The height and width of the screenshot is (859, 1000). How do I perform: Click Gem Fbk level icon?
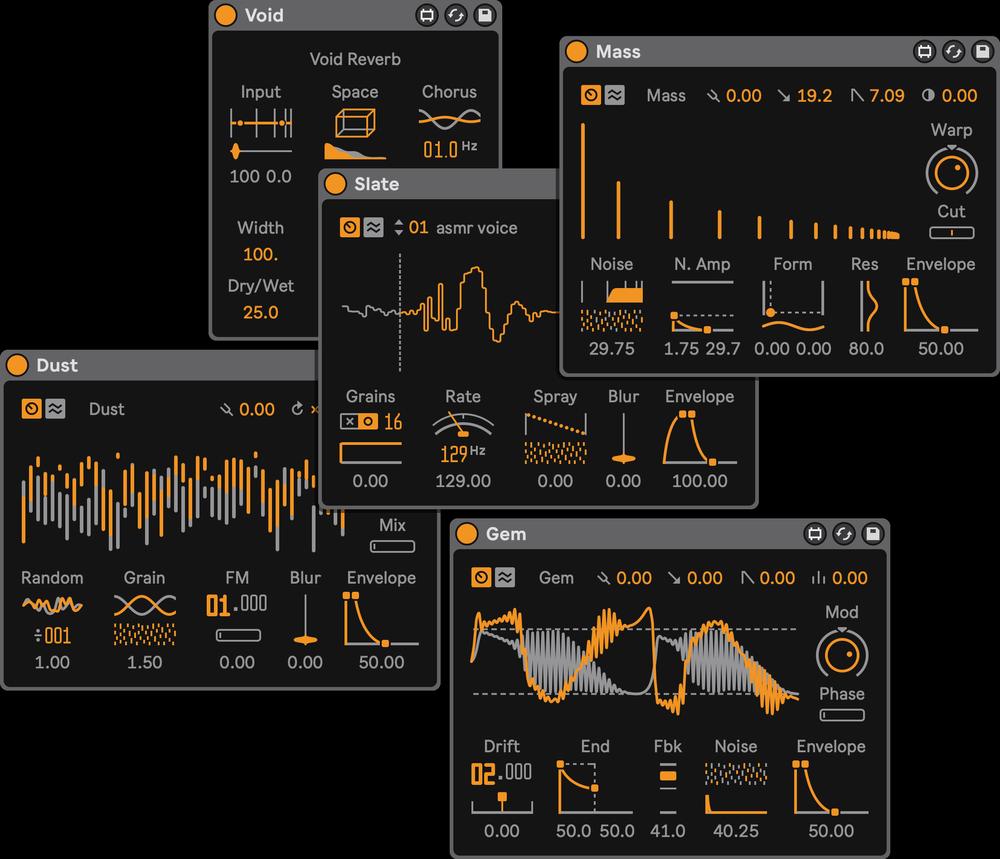(x=668, y=788)
